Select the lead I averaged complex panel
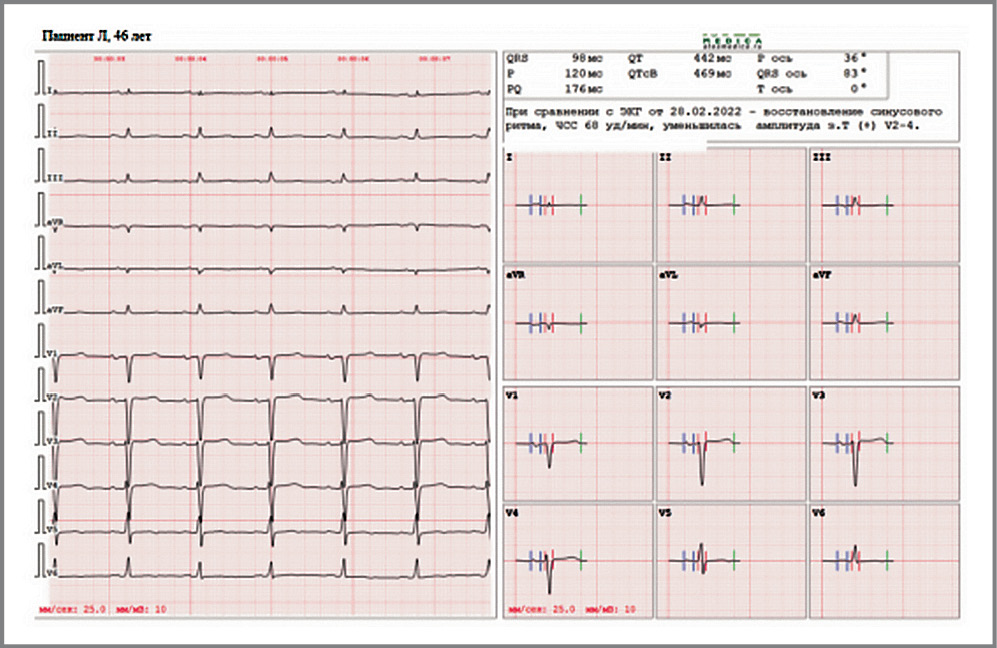Viewport: 997px width, 648px height. click(578, 204)
